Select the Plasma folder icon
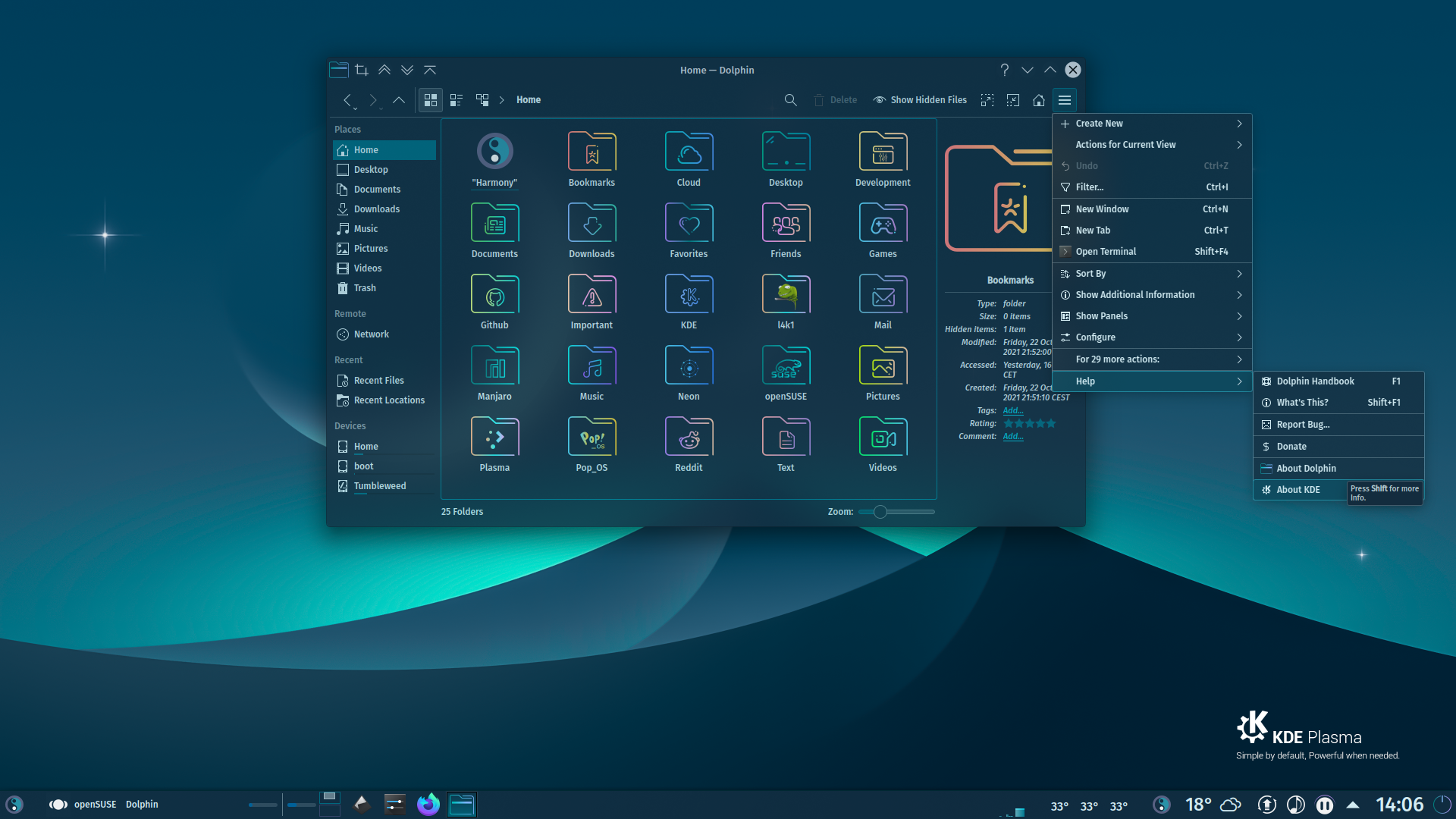 point(494,436)
